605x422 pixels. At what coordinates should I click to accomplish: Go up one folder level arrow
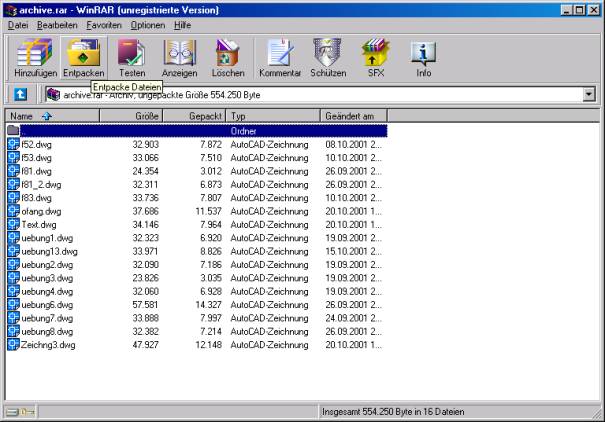(20, 94)
